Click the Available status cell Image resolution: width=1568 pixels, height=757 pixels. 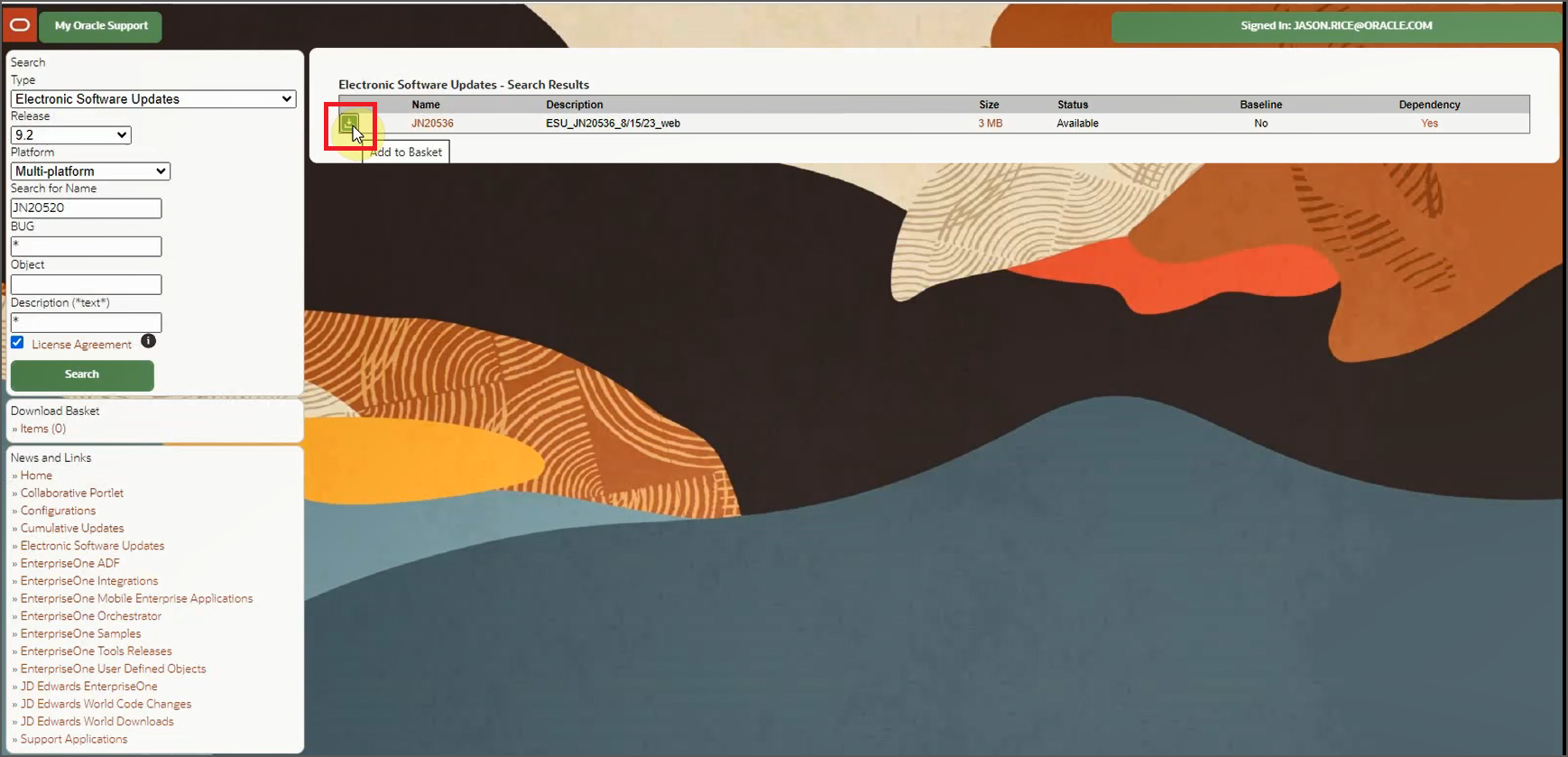click(x=1077, y=124)
